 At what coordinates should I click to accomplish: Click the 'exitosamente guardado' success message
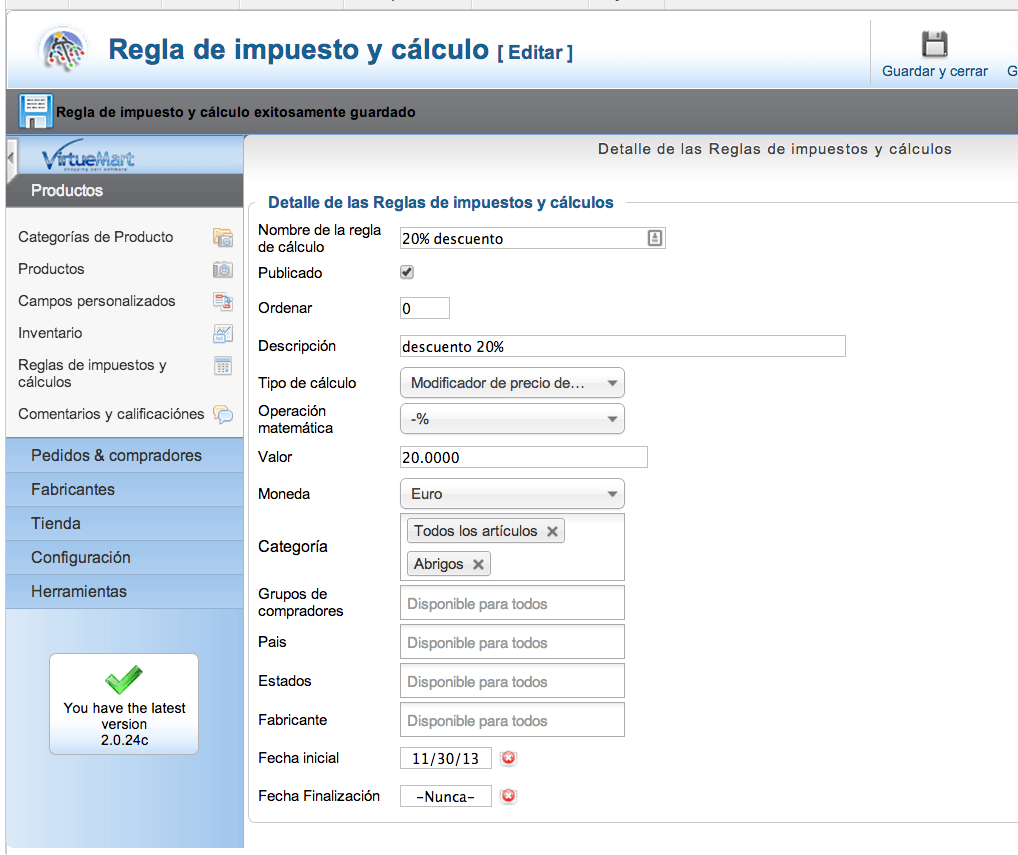point(236,112)
